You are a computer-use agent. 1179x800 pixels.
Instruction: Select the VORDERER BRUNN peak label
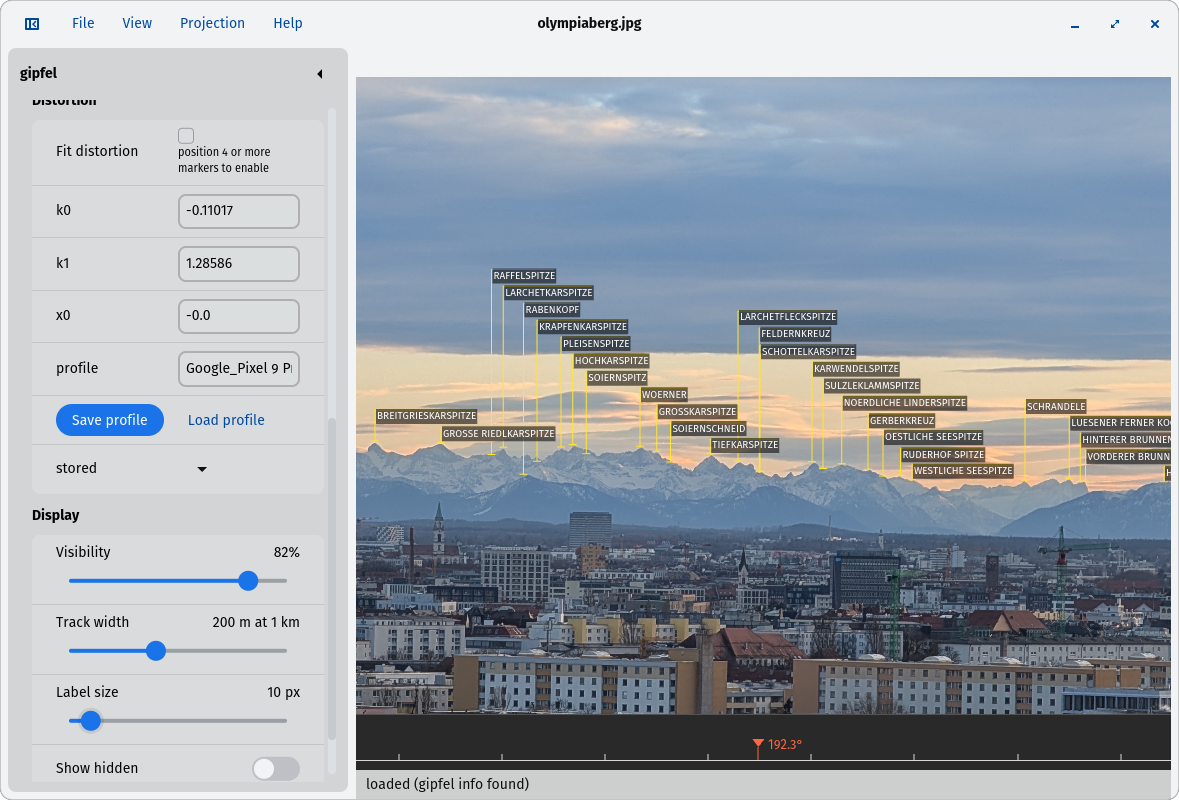coord(1128,456)
